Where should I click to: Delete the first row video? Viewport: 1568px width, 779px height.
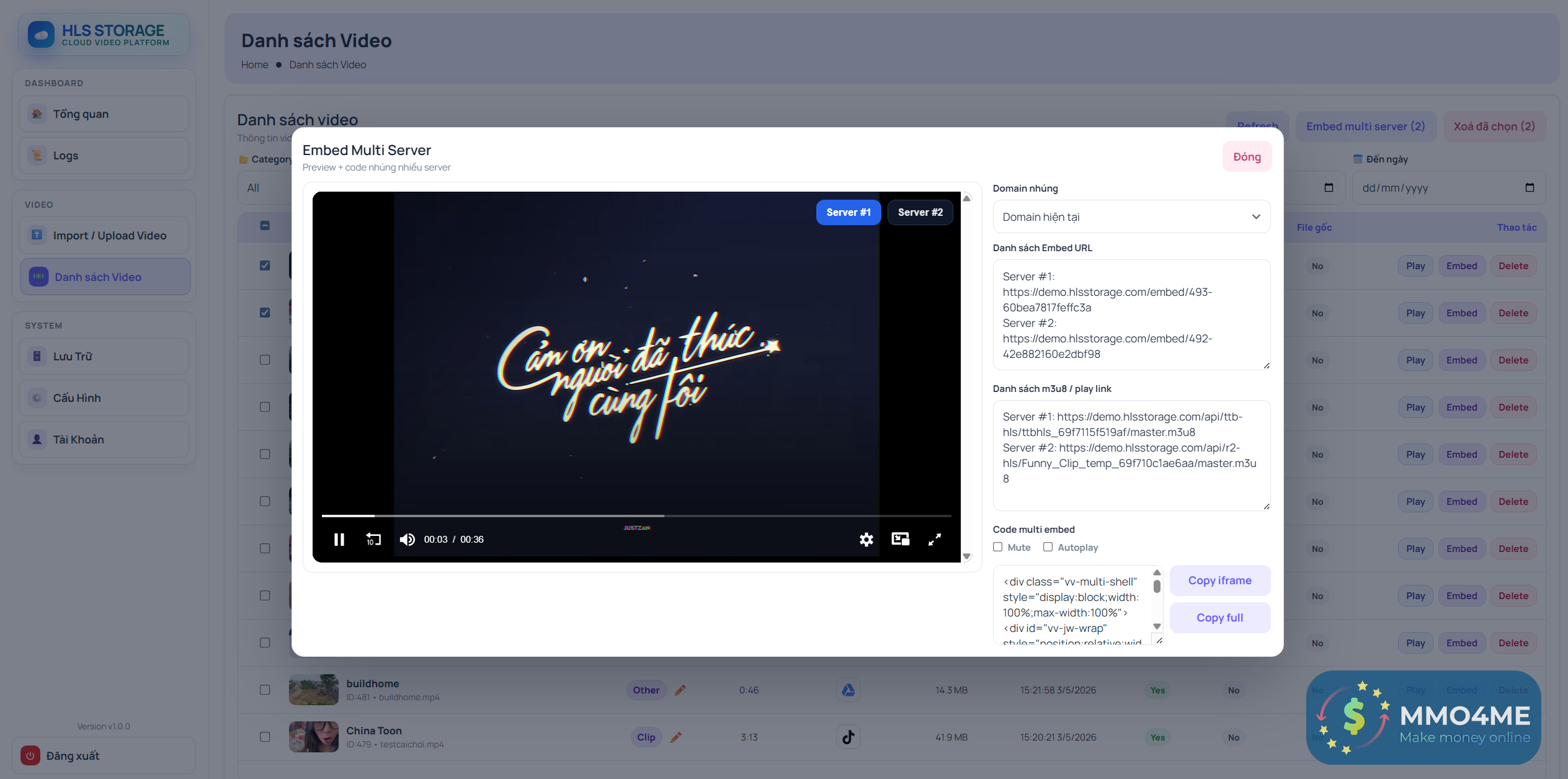click(x=1513, y=265)
